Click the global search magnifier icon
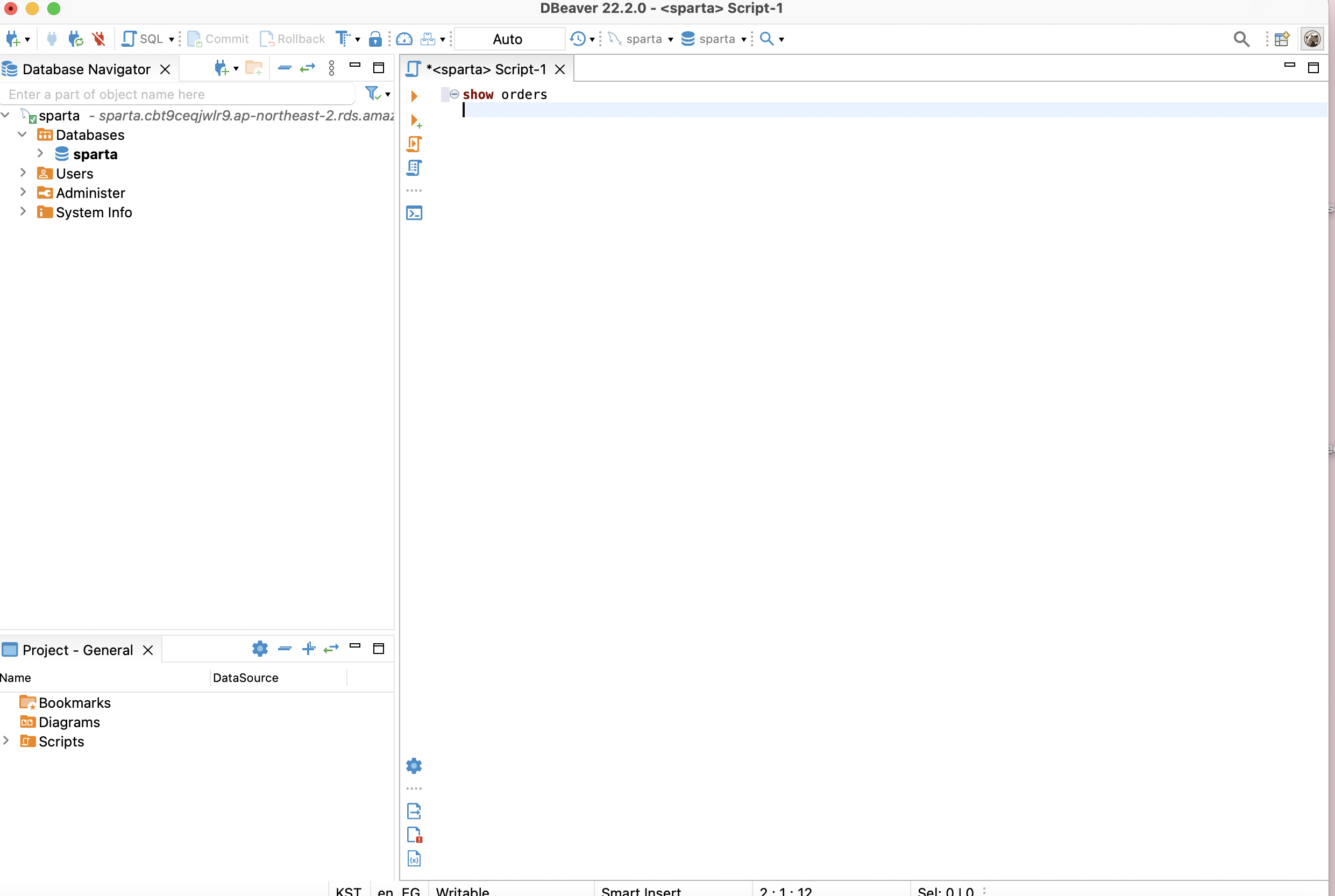Viewport: 1335px width, 896px height. [x=1241, y=39]
